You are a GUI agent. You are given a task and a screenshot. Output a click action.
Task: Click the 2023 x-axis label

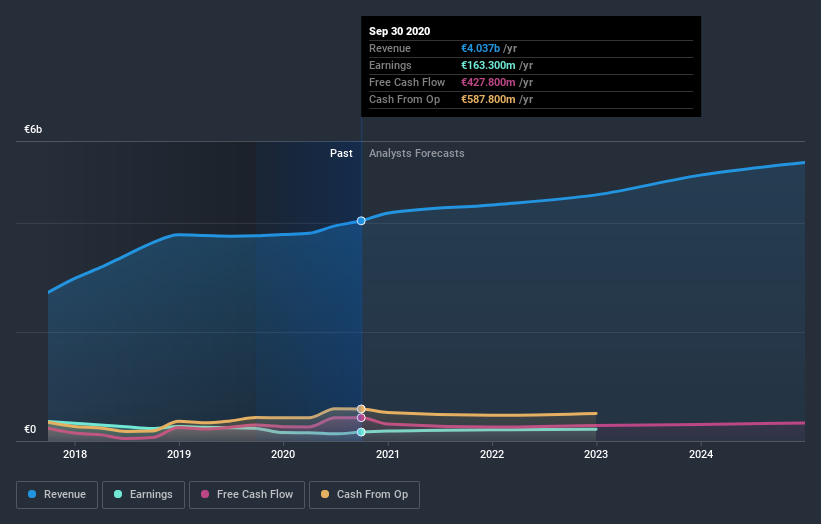596,454
